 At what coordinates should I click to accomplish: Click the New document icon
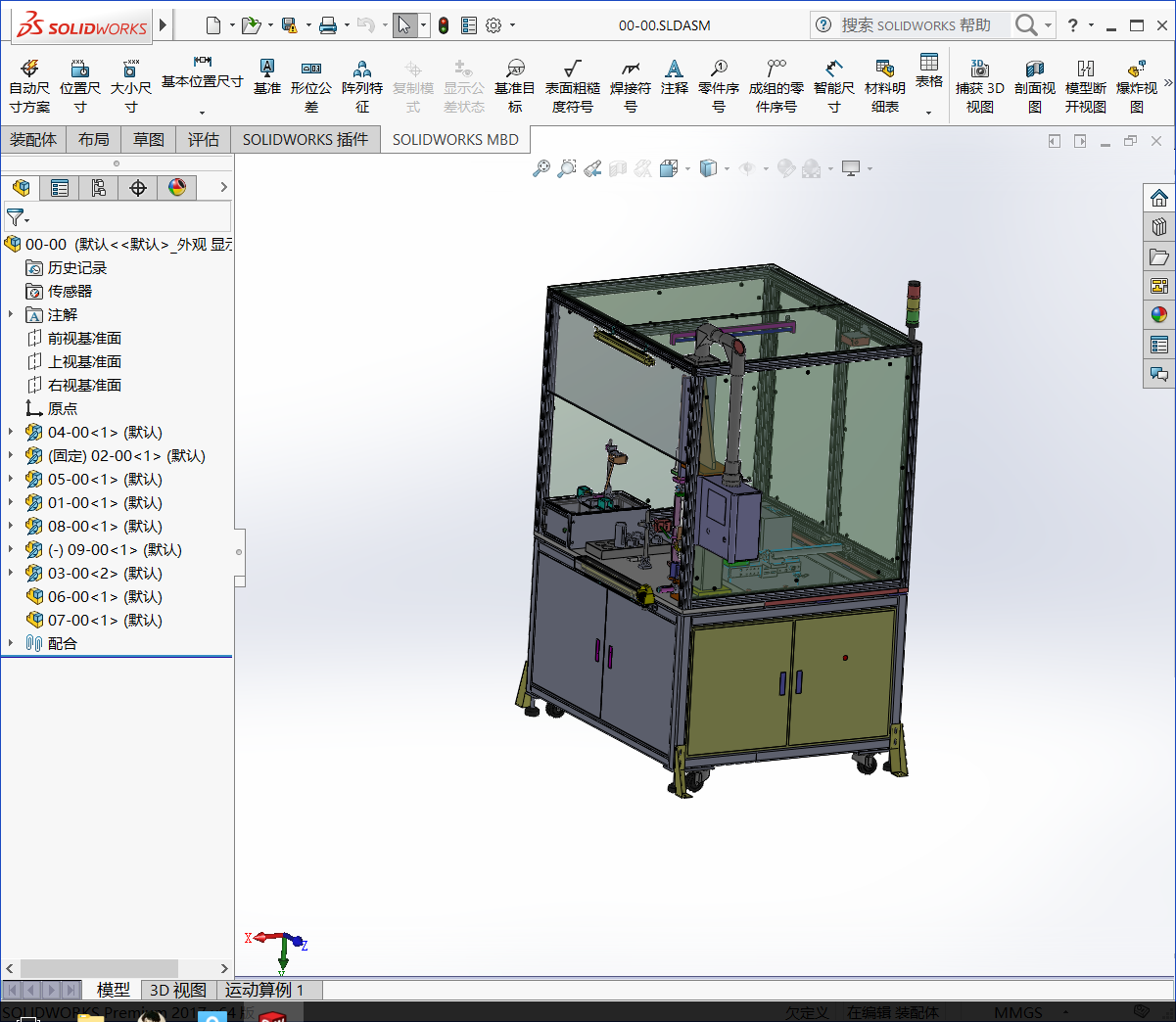click(213, 25)
